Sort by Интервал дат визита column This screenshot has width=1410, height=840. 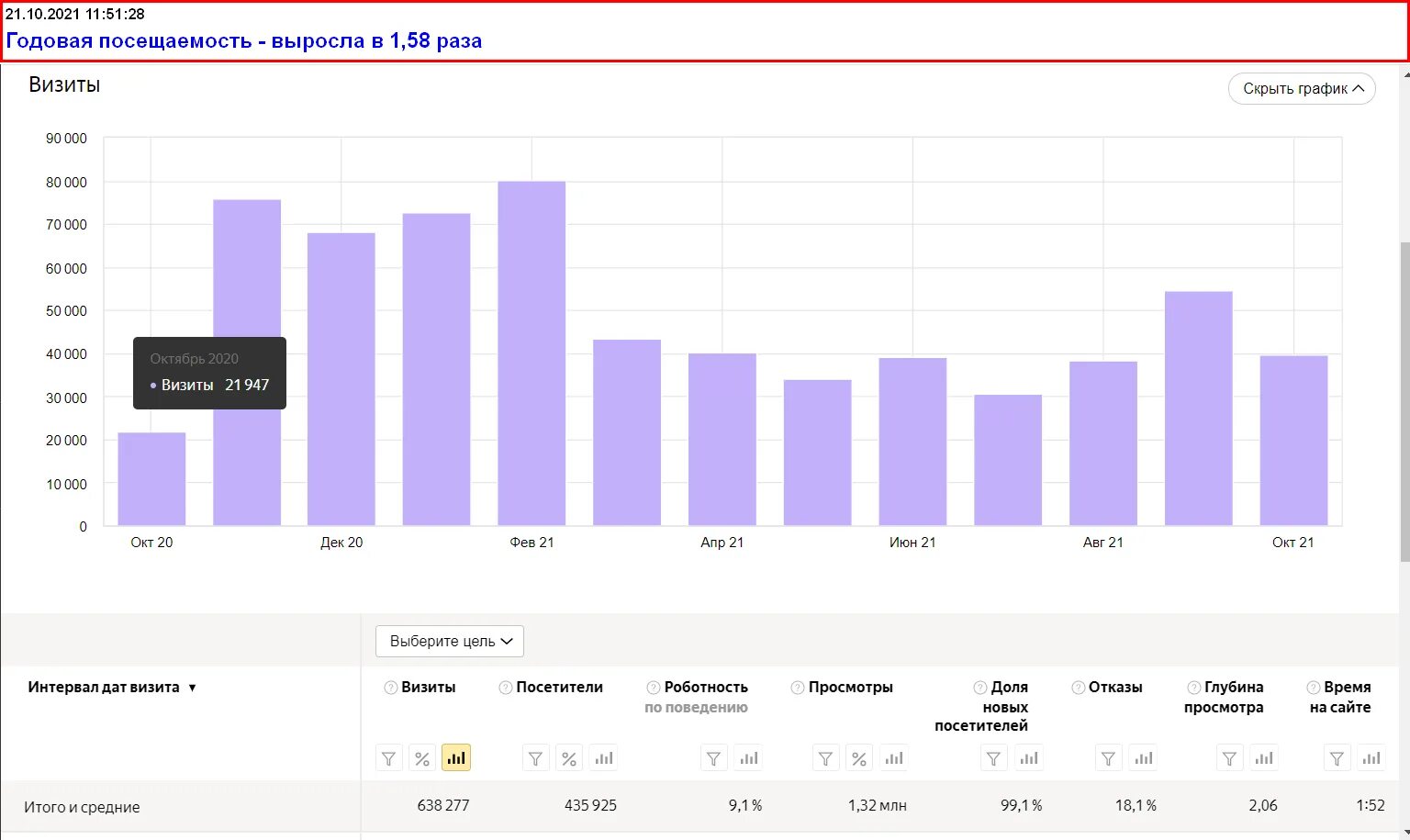coord(112,688)
